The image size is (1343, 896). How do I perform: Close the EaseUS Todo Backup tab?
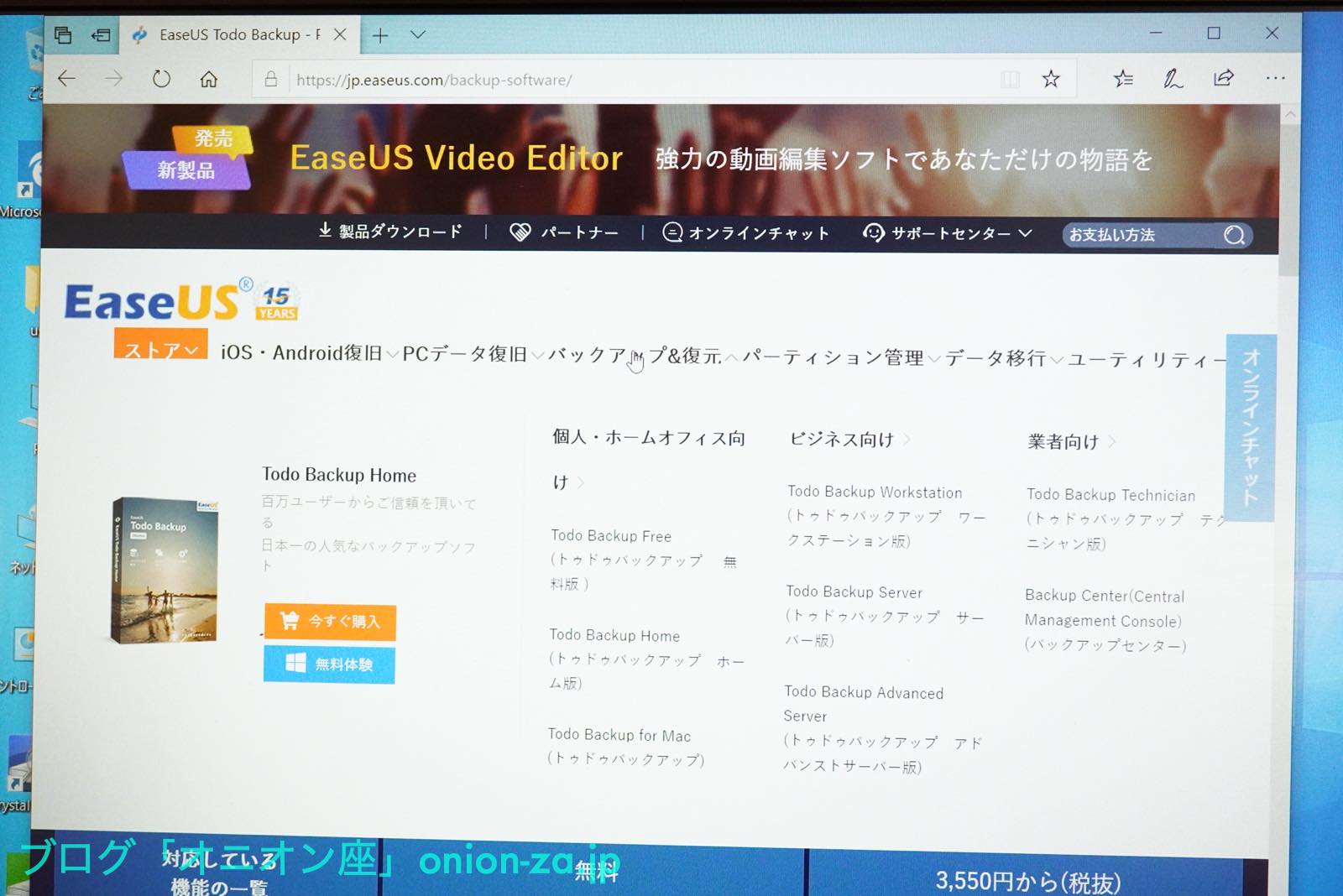pos(340,34)
